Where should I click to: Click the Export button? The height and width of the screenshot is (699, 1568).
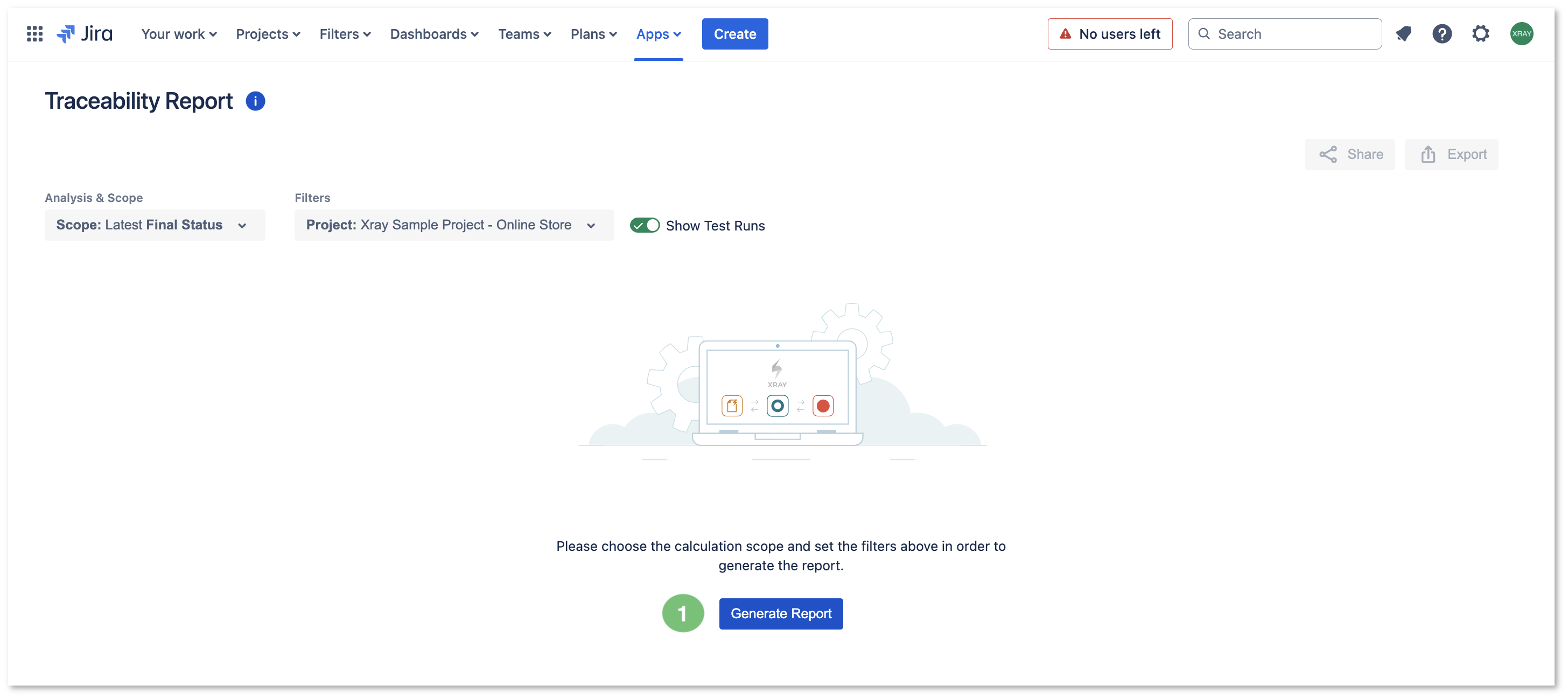pyautogui.click(x=1452, y=155)
